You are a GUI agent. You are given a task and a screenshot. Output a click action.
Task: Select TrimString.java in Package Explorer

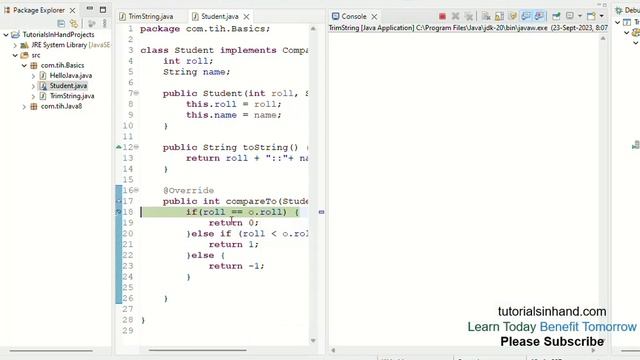72,96
